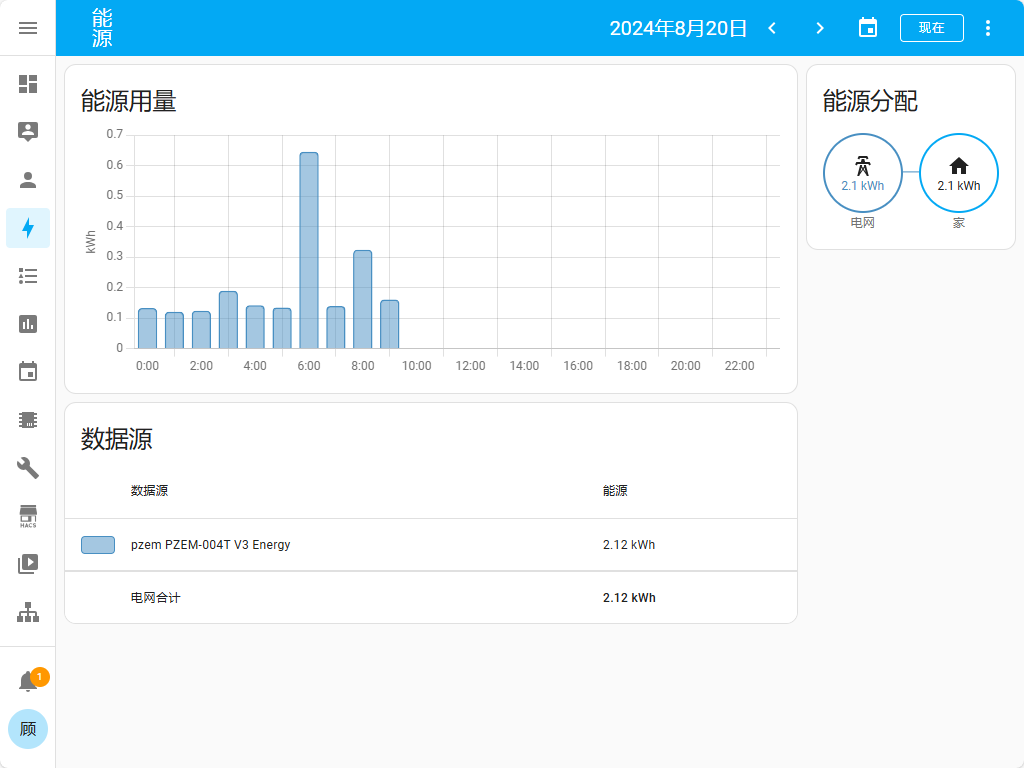Open the History chart icon
Image resolution: width=1024 pixels, height=768 pixels.
(x=28, y=324)
